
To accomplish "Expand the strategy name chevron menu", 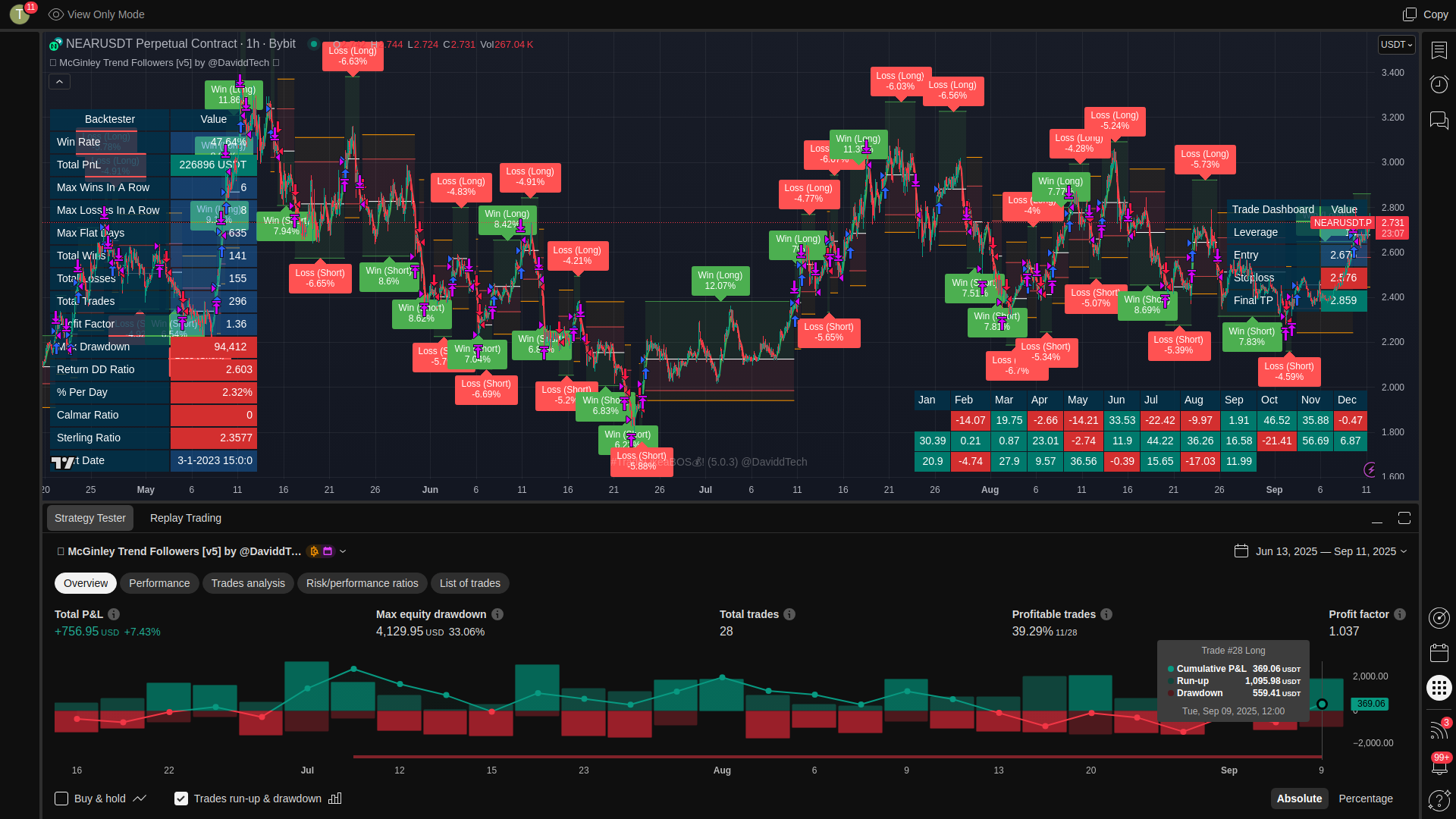I will [343, 551].
